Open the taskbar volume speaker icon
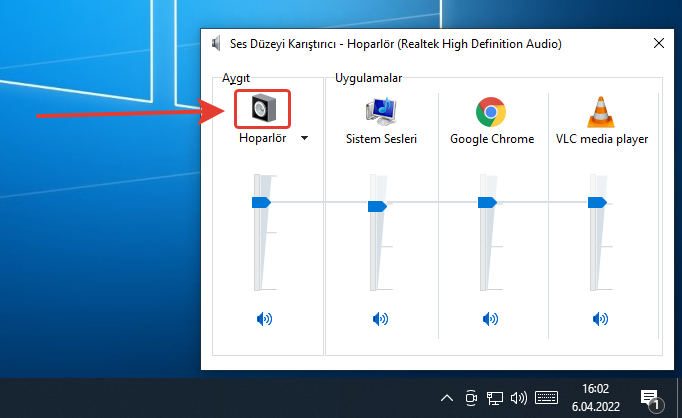This screenshot has width=682, height=418. (x=518, y=398)
